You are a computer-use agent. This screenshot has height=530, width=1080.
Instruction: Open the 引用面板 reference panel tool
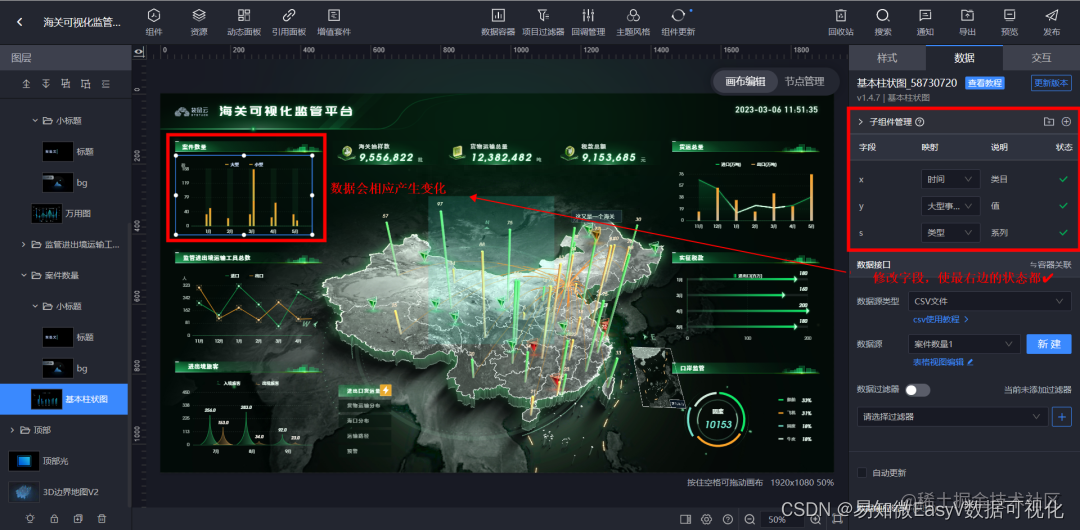289,22
